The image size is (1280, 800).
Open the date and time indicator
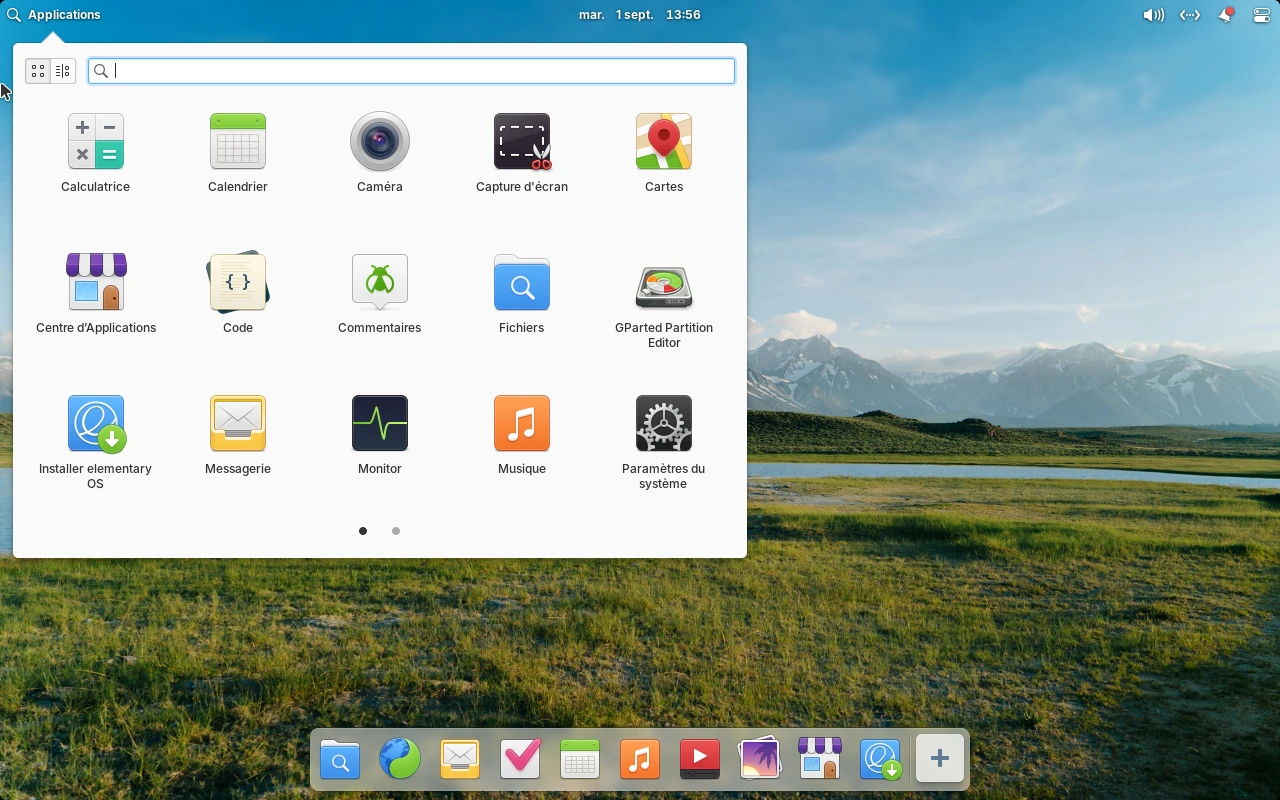640,15
